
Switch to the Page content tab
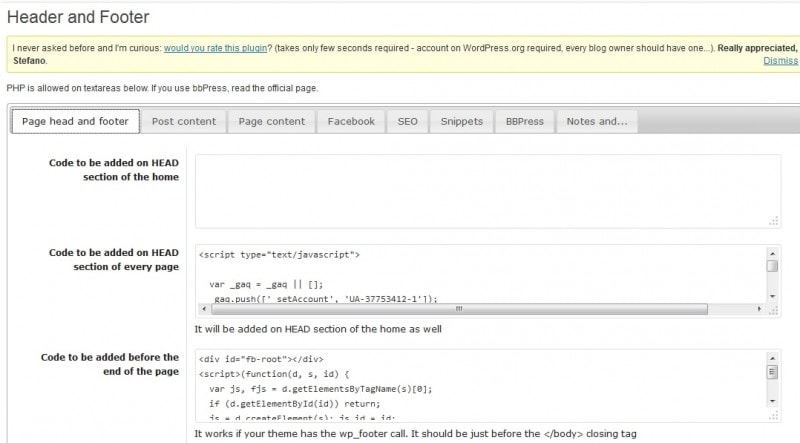pyautogui.click(x=271, y=122)
